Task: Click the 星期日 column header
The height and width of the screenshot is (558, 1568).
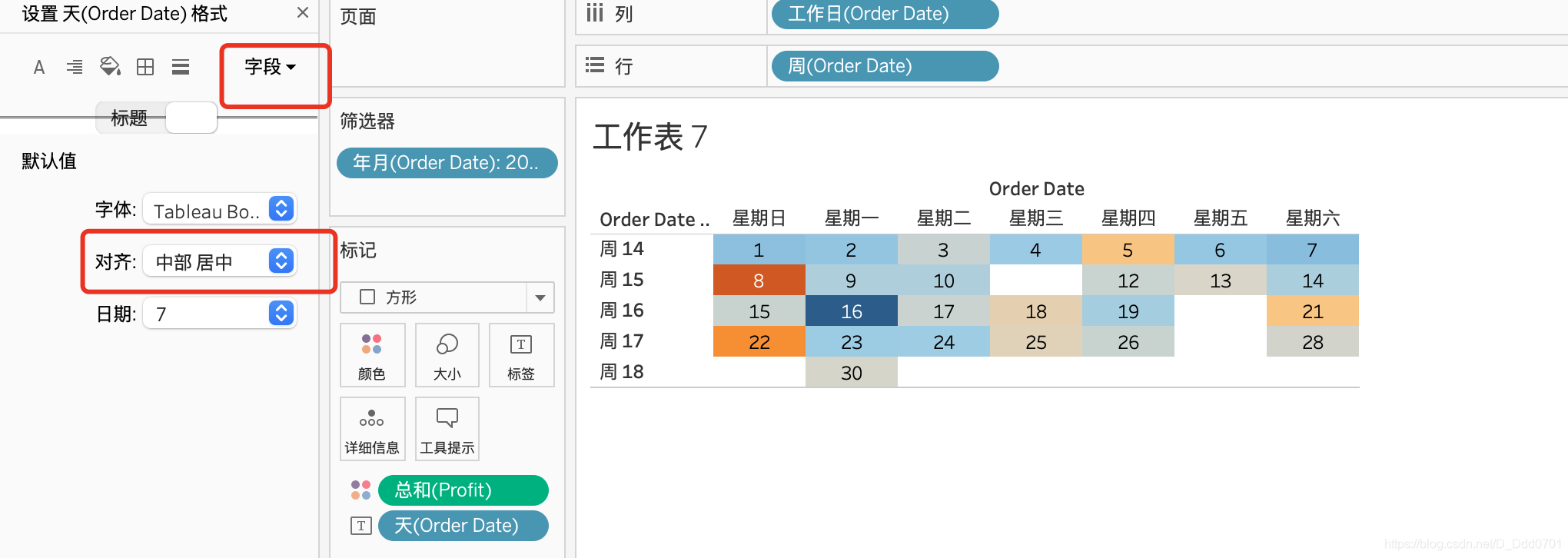Action: coord(759,218)
